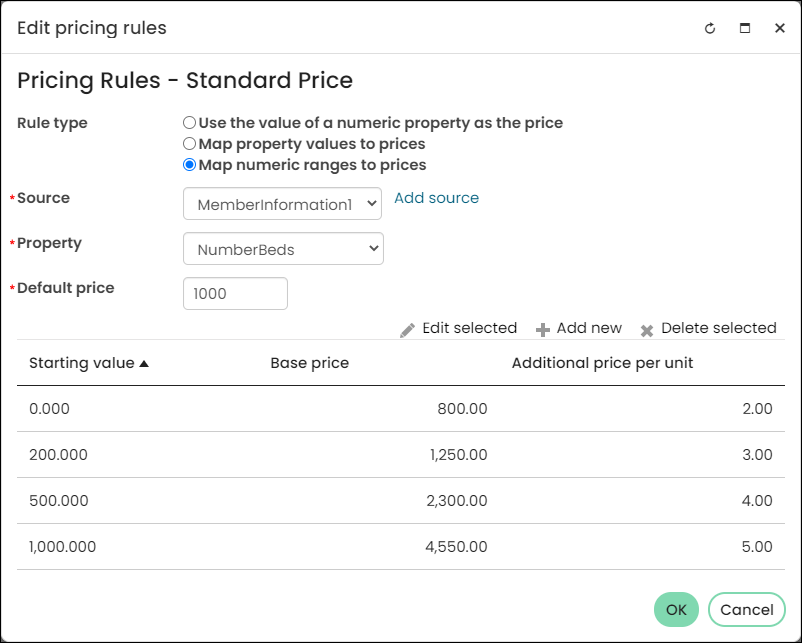The image size is (802, 643).
Task: Click Edit selected text button
Action: [x=470, y=328]
